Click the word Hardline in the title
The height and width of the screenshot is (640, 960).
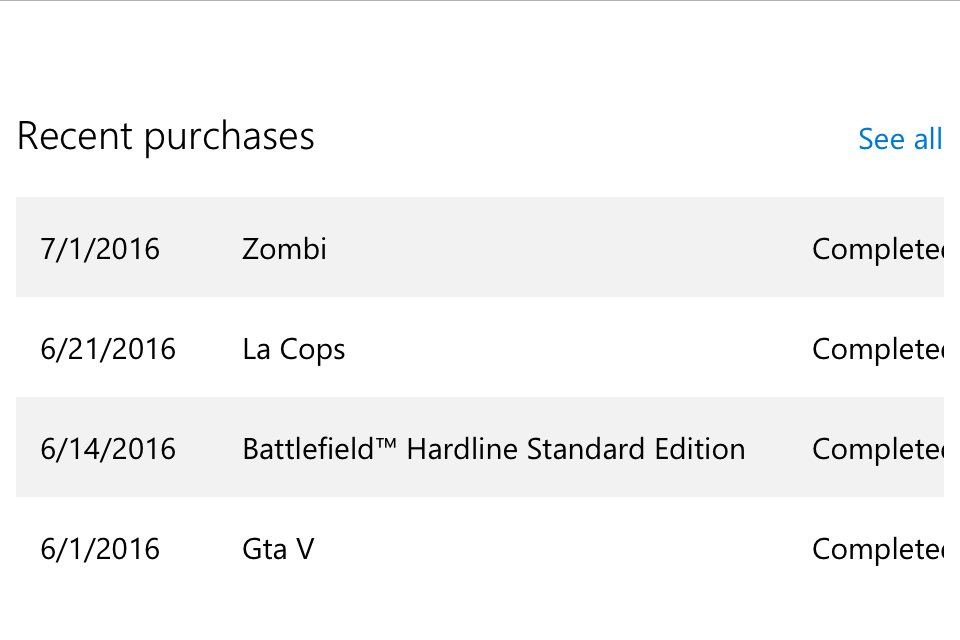462,449
